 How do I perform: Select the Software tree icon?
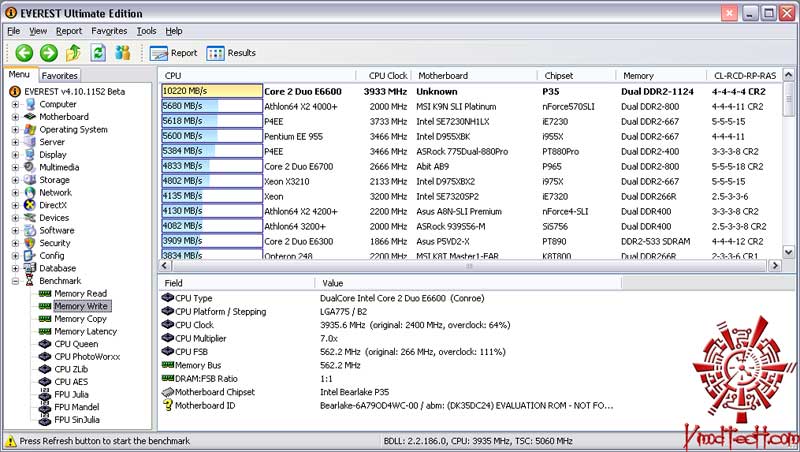(x=30, y=230)
